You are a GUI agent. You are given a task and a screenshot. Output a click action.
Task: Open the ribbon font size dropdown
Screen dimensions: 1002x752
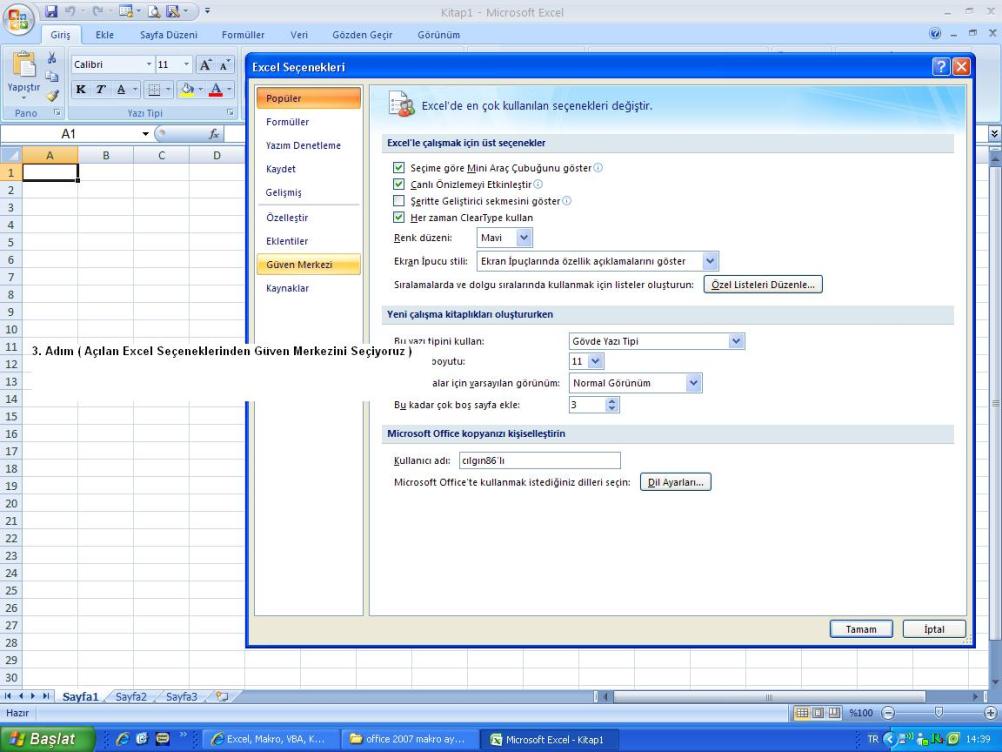[x=187, y=65]
